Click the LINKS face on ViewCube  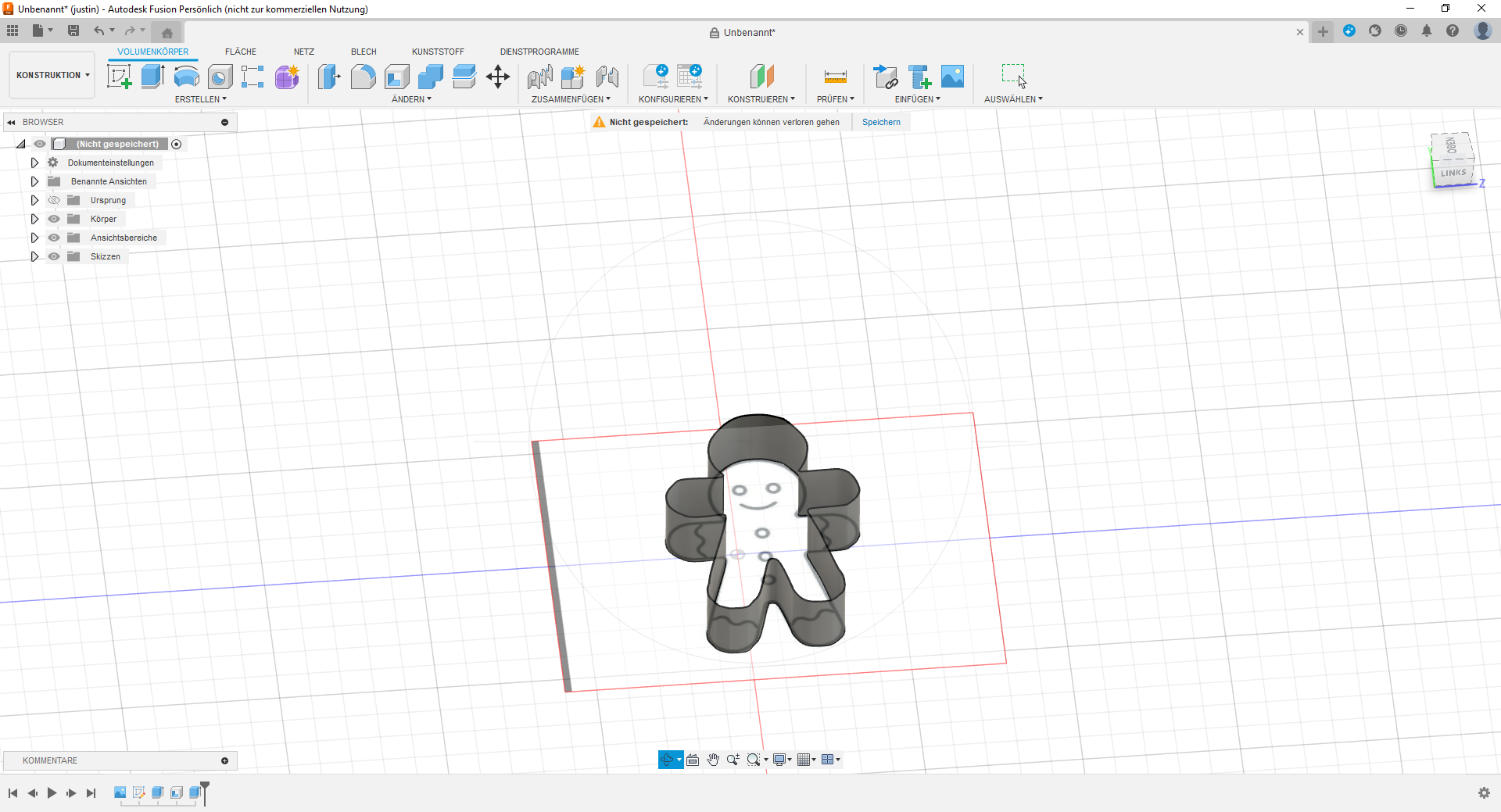[x=1453, y=173]
